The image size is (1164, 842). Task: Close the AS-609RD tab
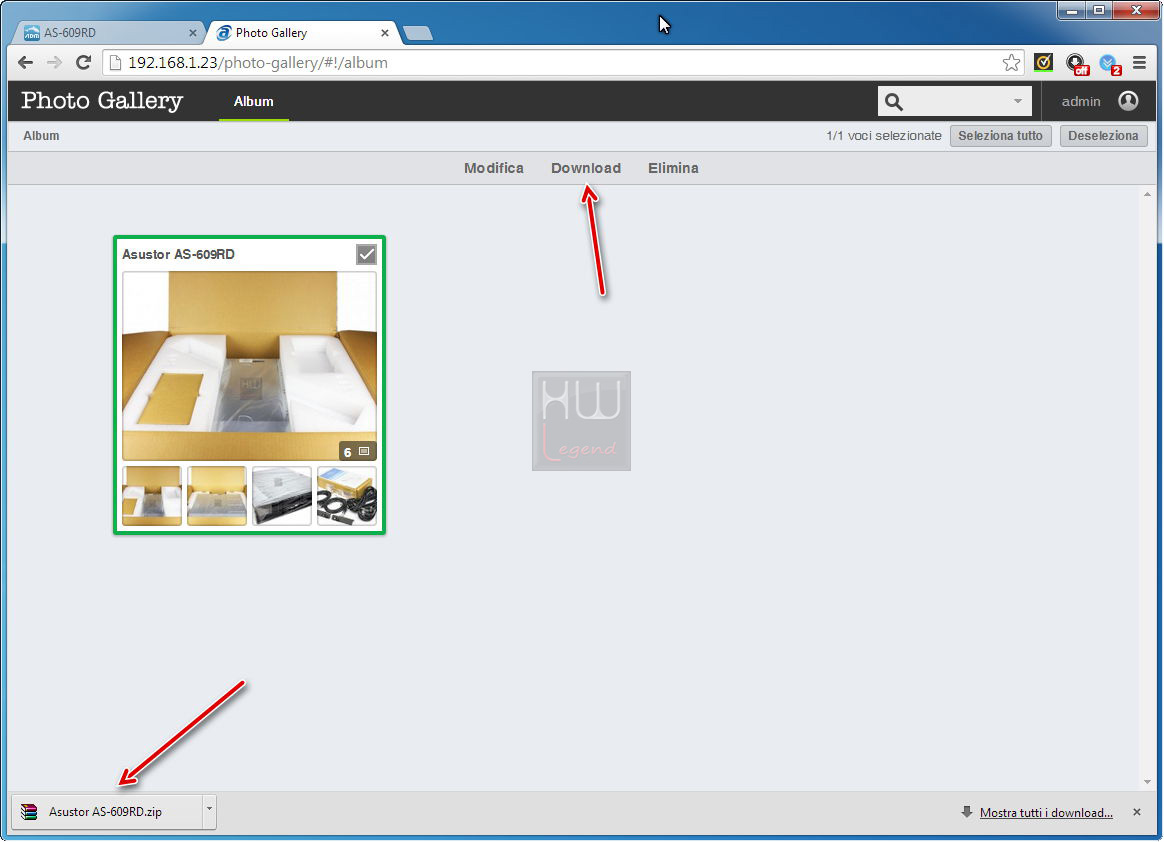(x=193, y=33)
